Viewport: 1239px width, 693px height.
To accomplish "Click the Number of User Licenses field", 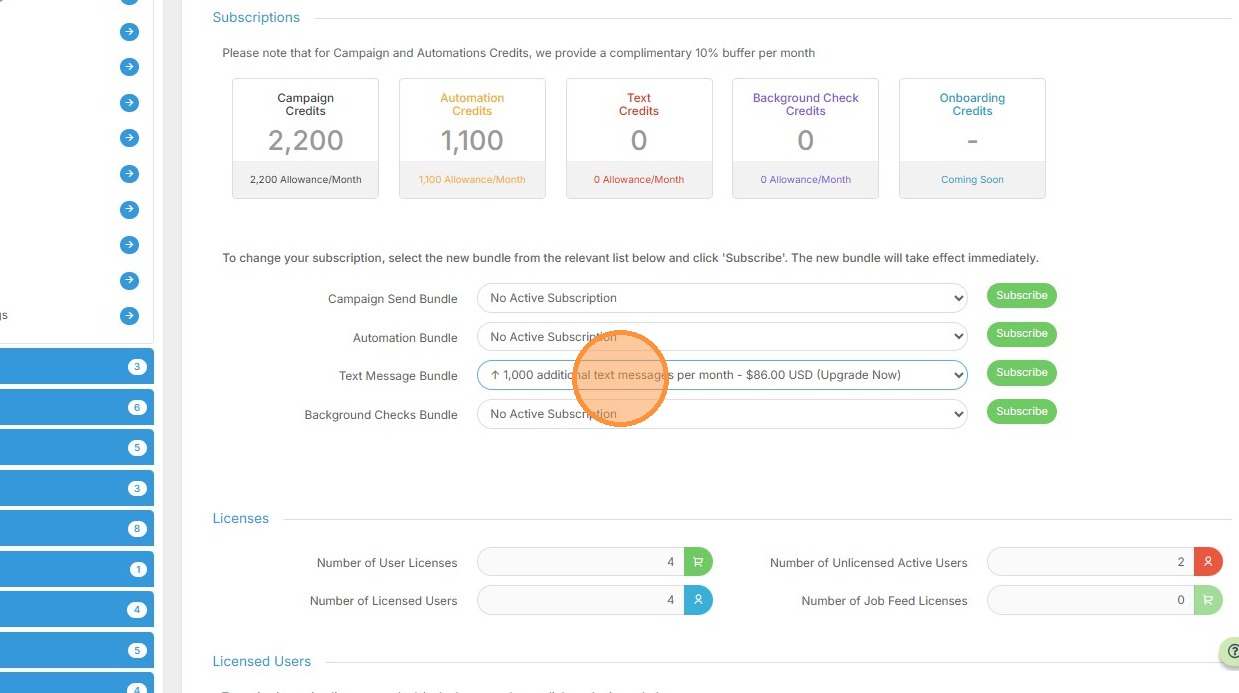I will (580, 562).
